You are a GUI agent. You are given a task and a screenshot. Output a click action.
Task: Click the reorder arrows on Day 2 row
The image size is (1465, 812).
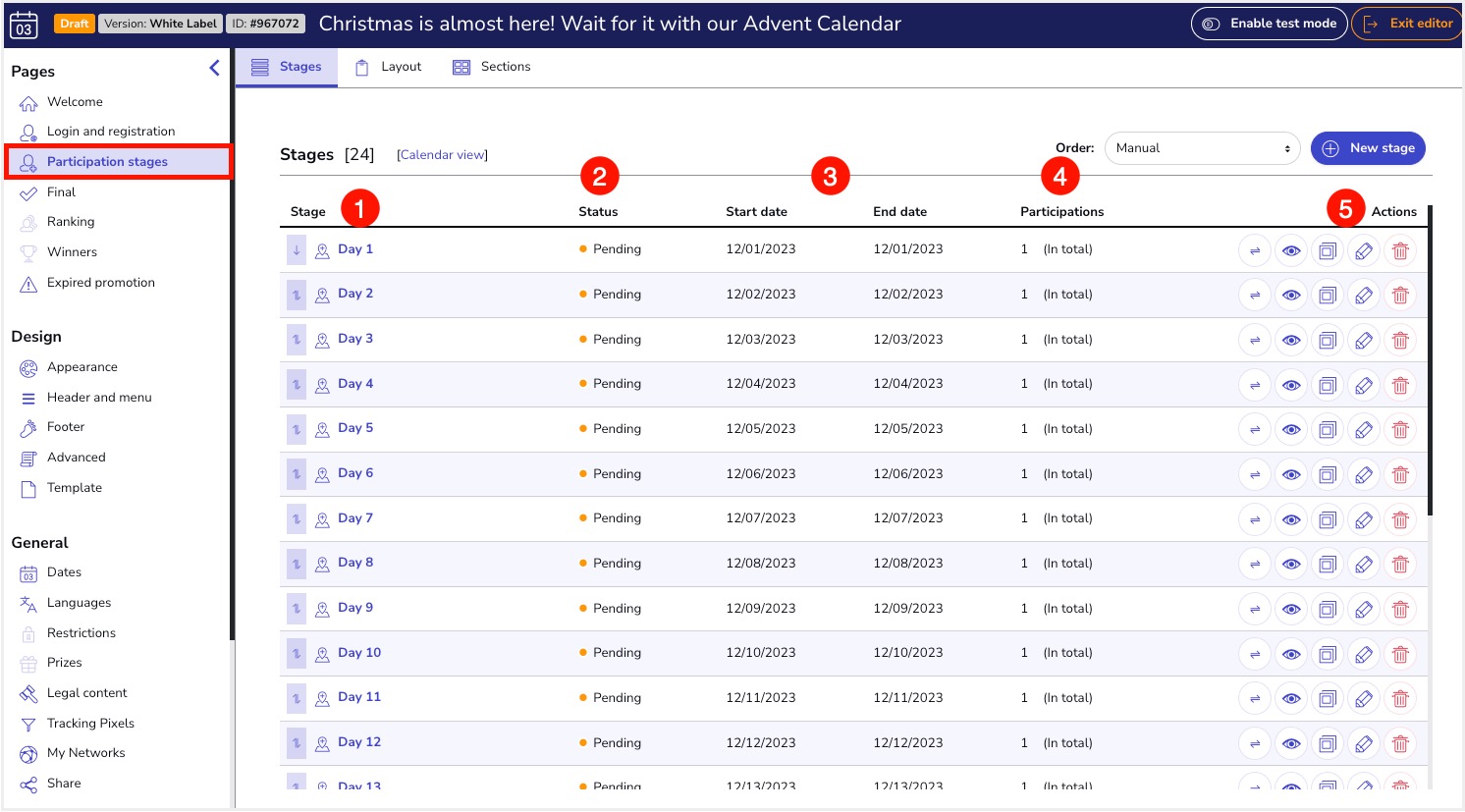point(297,295)
